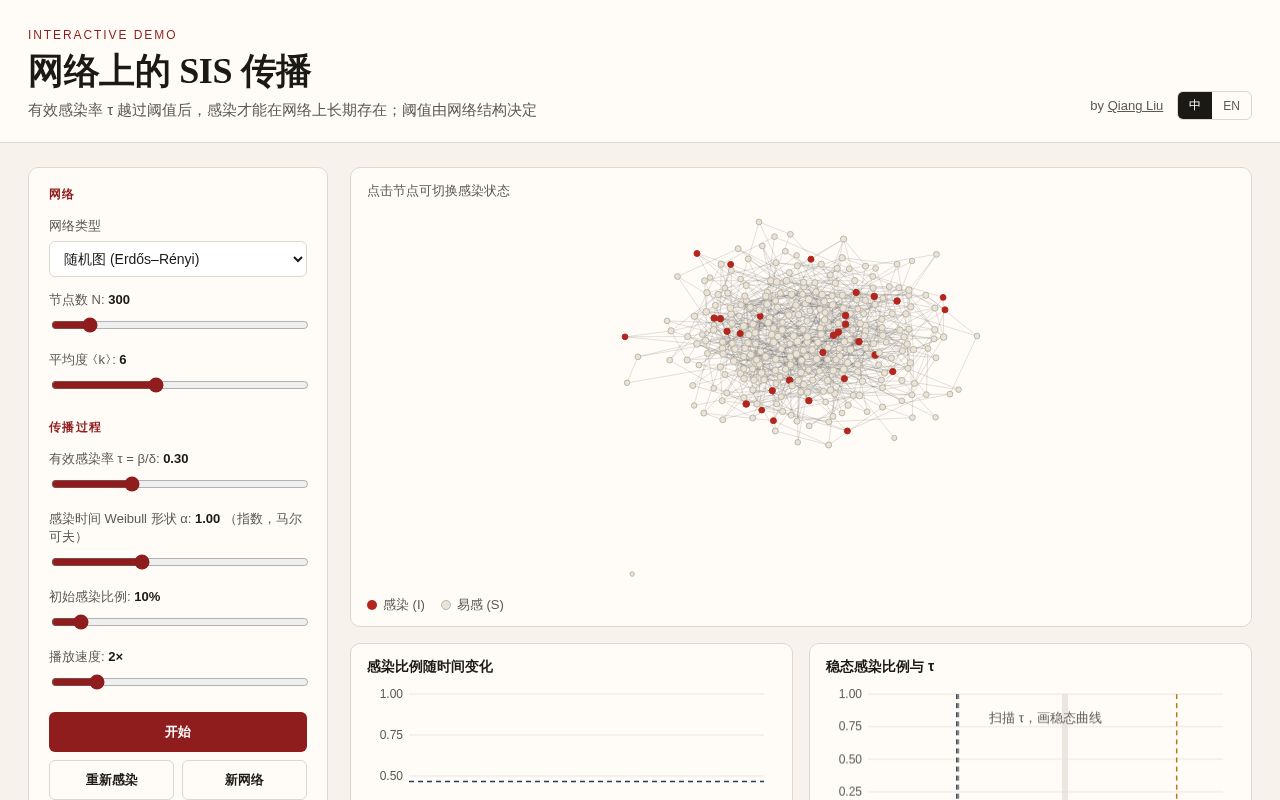Click the 扫描 τ，画稳态曲线 chart hint
The width and height of the screenshot is (1280, 800).
pos(1045,718)
